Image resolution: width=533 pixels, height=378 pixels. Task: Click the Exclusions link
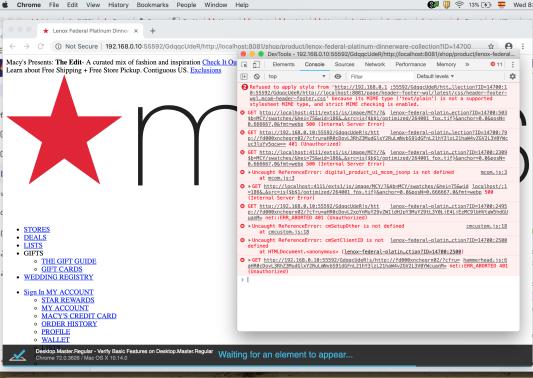pyautogui.click(x=206, y=70)
